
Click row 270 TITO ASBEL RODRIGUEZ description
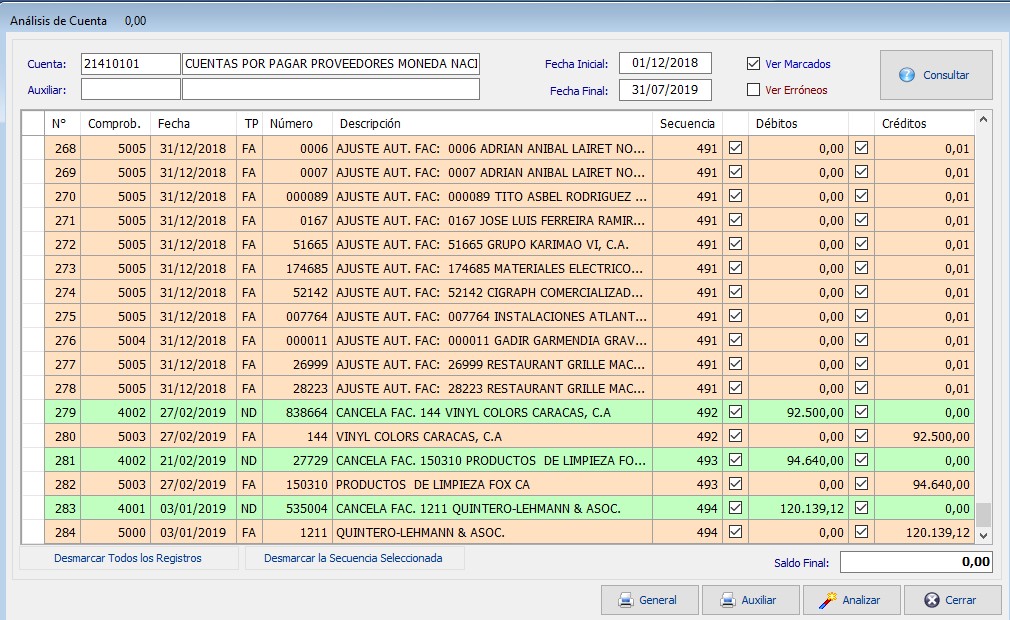tap(491, 196)
